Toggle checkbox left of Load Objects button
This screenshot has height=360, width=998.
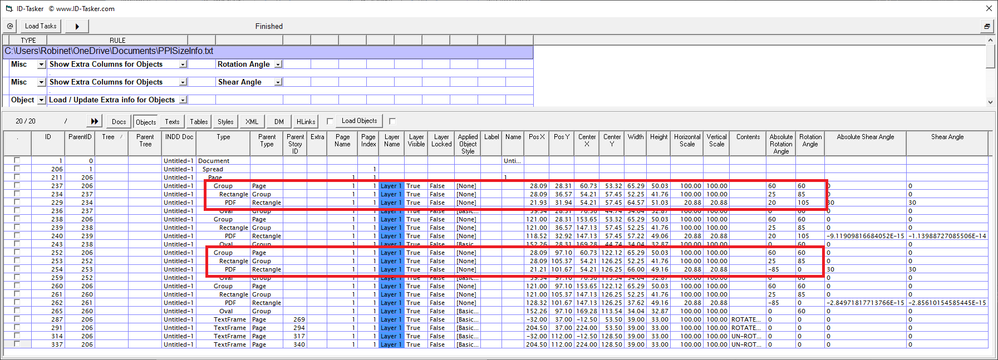point(330,121)
